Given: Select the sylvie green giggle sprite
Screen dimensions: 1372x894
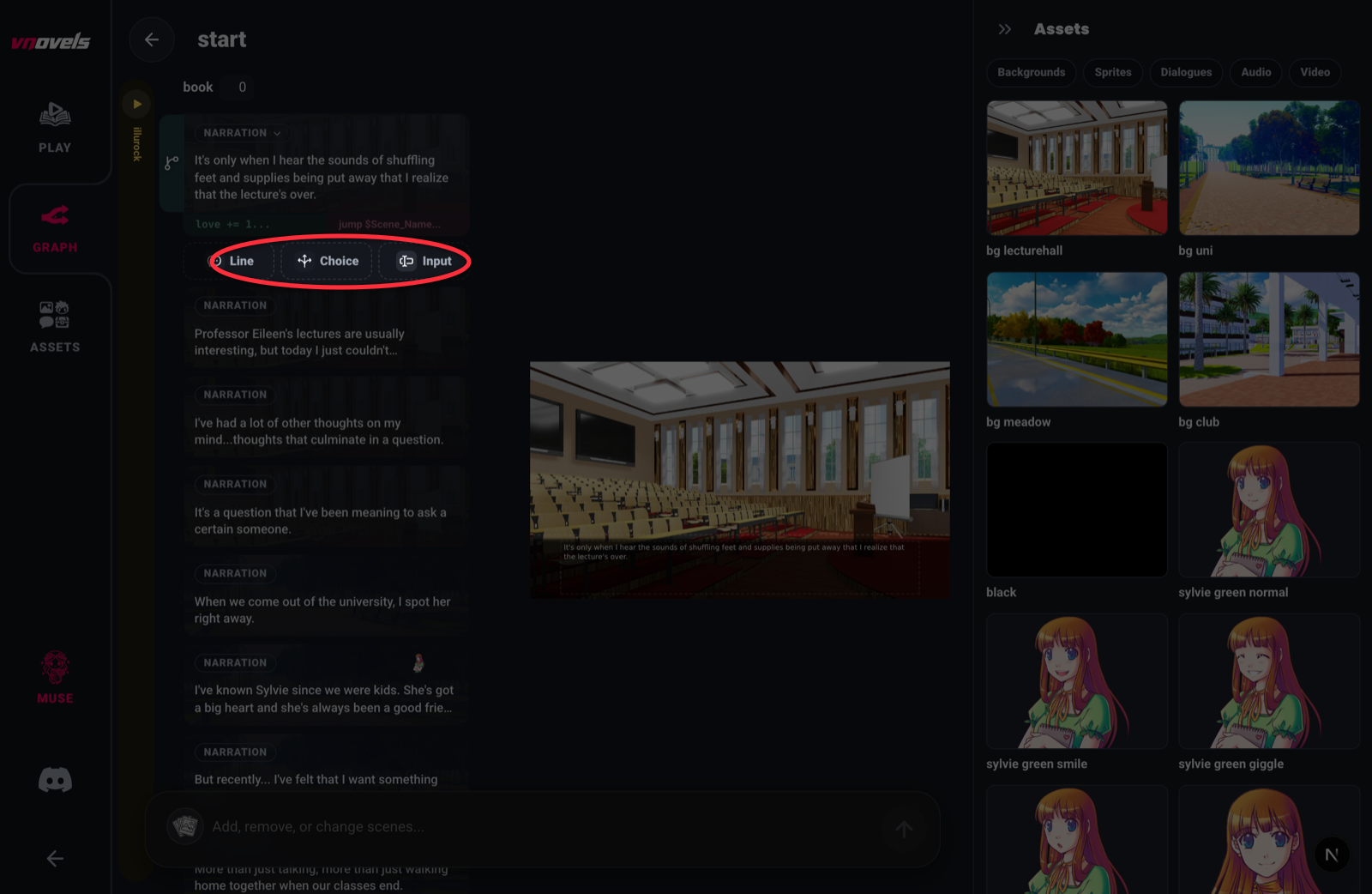Looking at the screenshot, I should [1269, 681].
